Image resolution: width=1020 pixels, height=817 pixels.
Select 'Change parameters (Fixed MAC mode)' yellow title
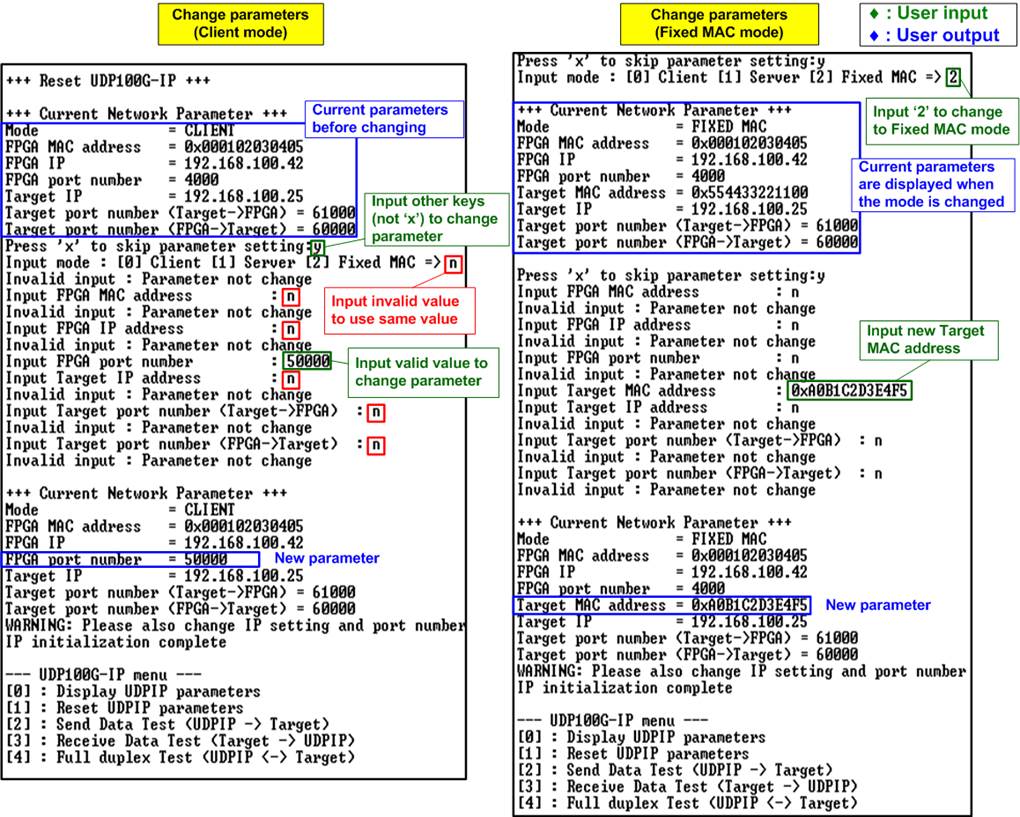point(719,24)
